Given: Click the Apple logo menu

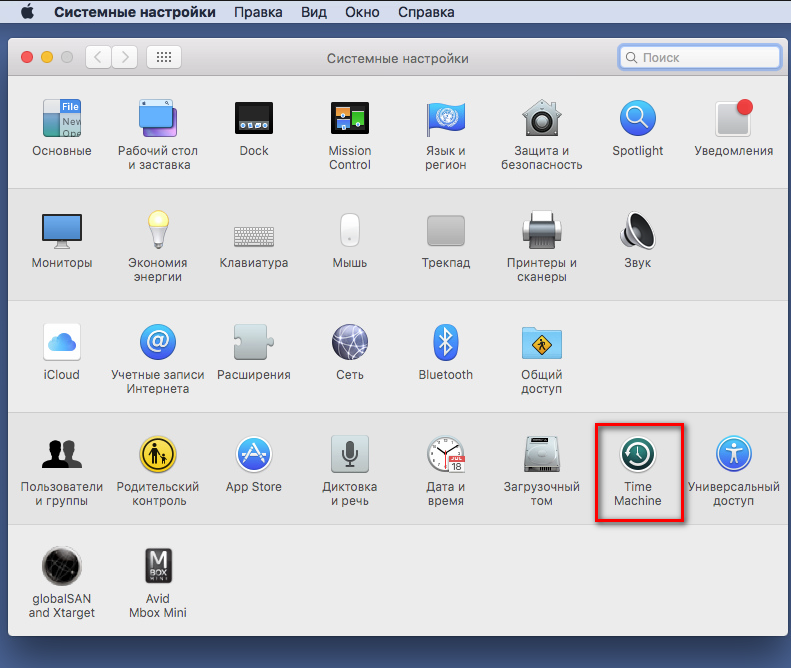Looking at the screenshot, I should [x=27, y=12].
